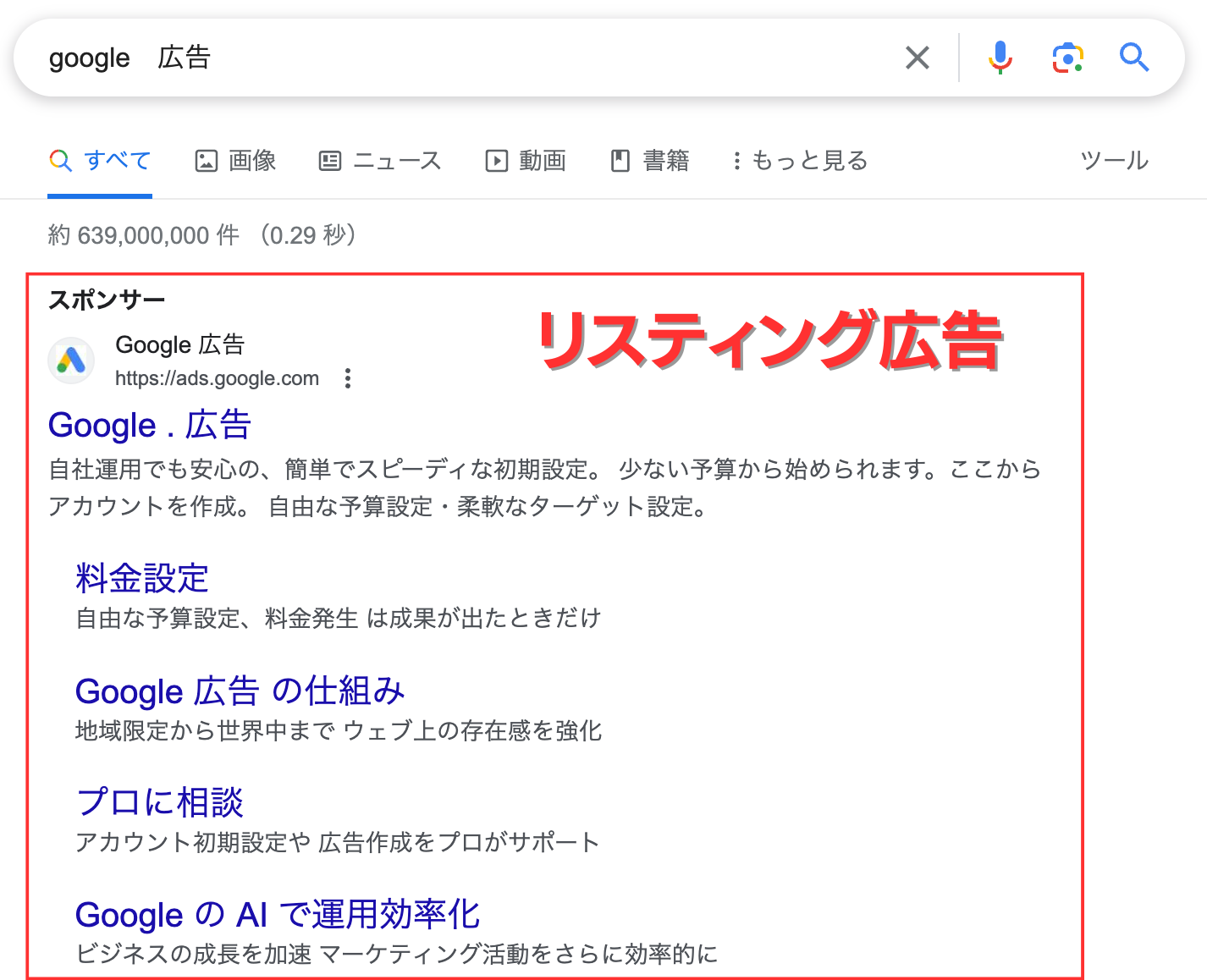Open the three-dot menu beside ads.google.com
Viewport: 1207px width, 980px height.
[x=347, y=378]
